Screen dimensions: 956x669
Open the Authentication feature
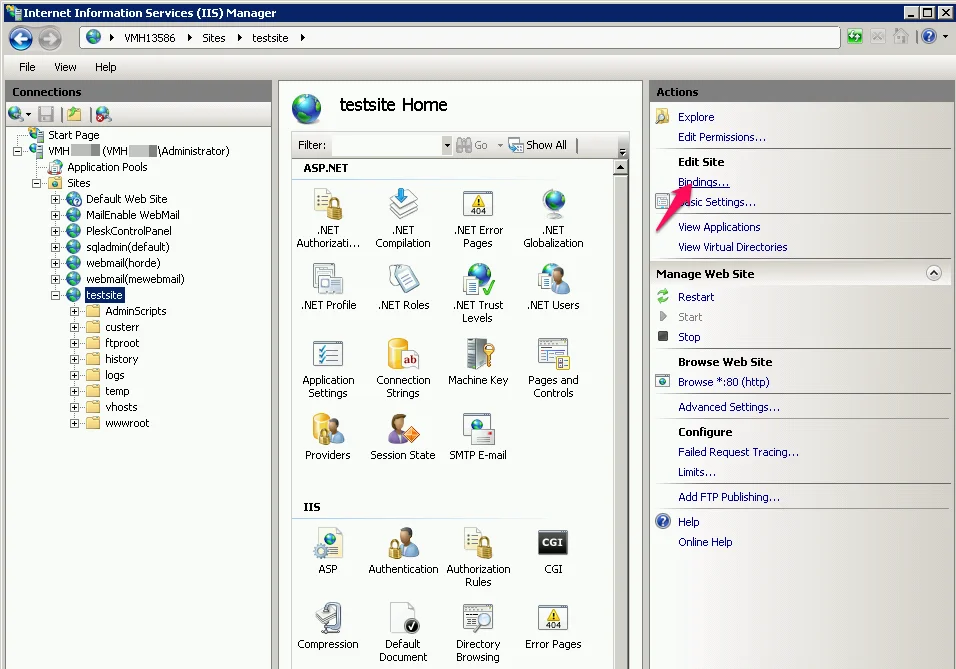pos(403,551)
